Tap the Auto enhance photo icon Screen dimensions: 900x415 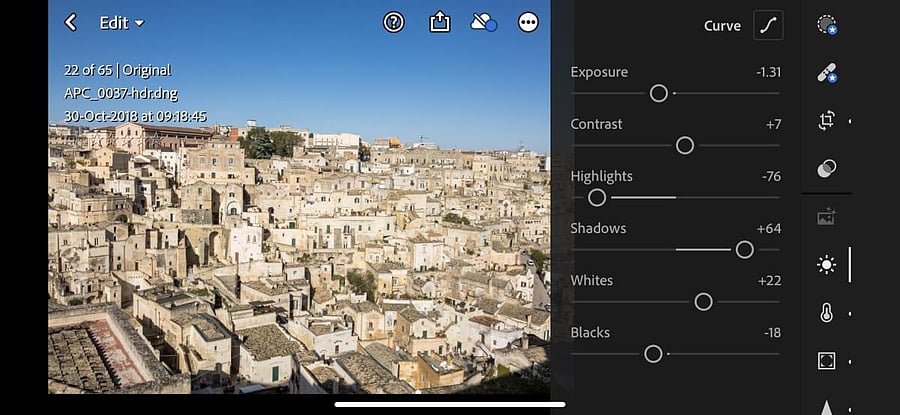827,217
